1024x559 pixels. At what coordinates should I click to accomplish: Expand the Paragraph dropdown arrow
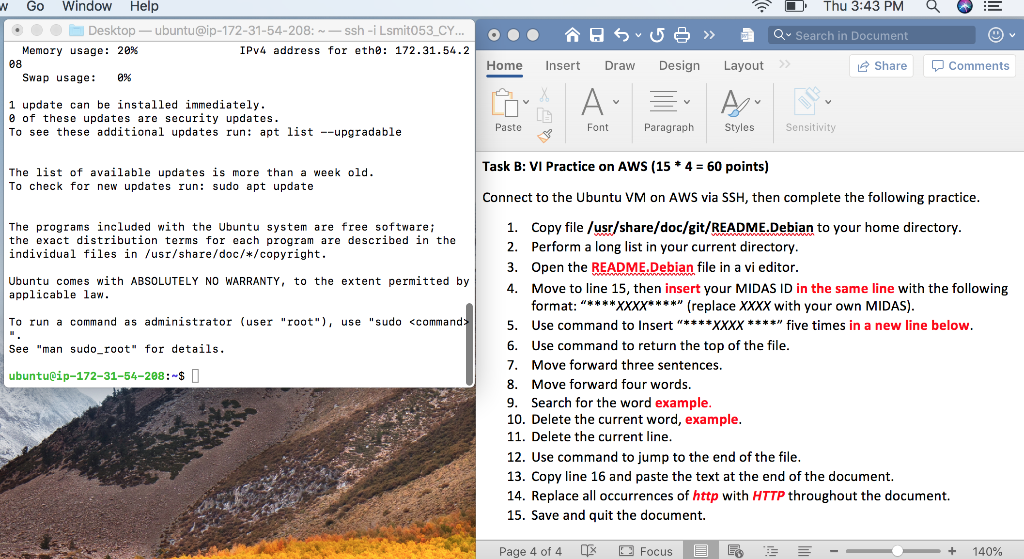(686, 102)
